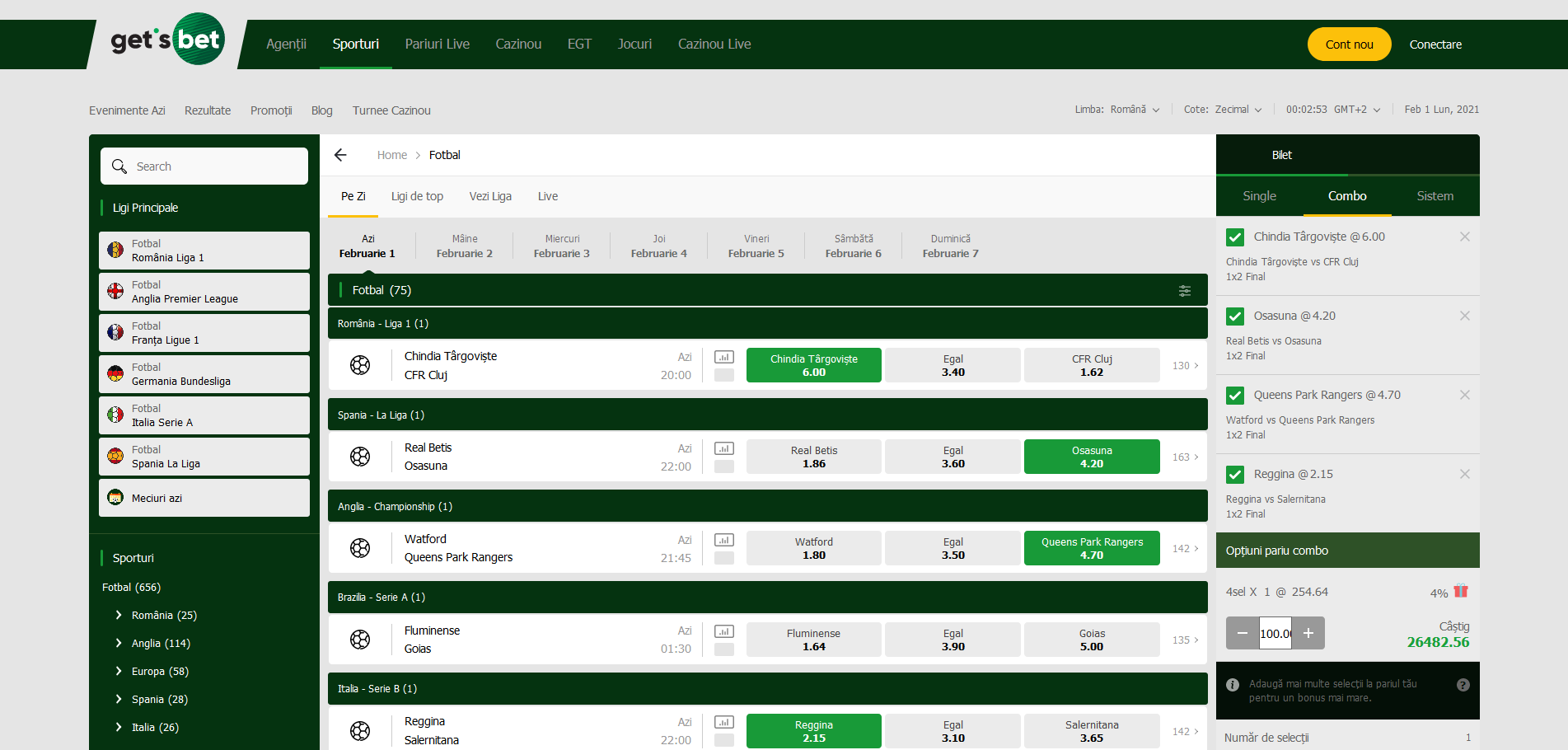The image size is (1568, 750).
Task: Click the Italy flag icon Serie A
Action: 115,415
